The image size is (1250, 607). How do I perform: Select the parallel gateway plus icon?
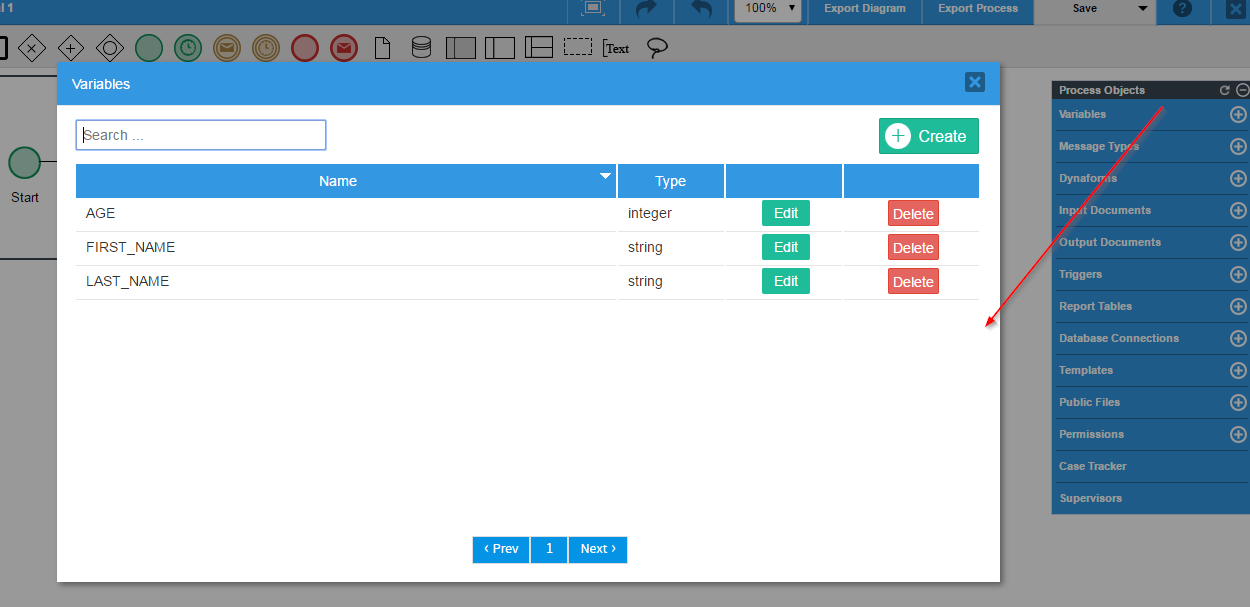pos(71,48)
